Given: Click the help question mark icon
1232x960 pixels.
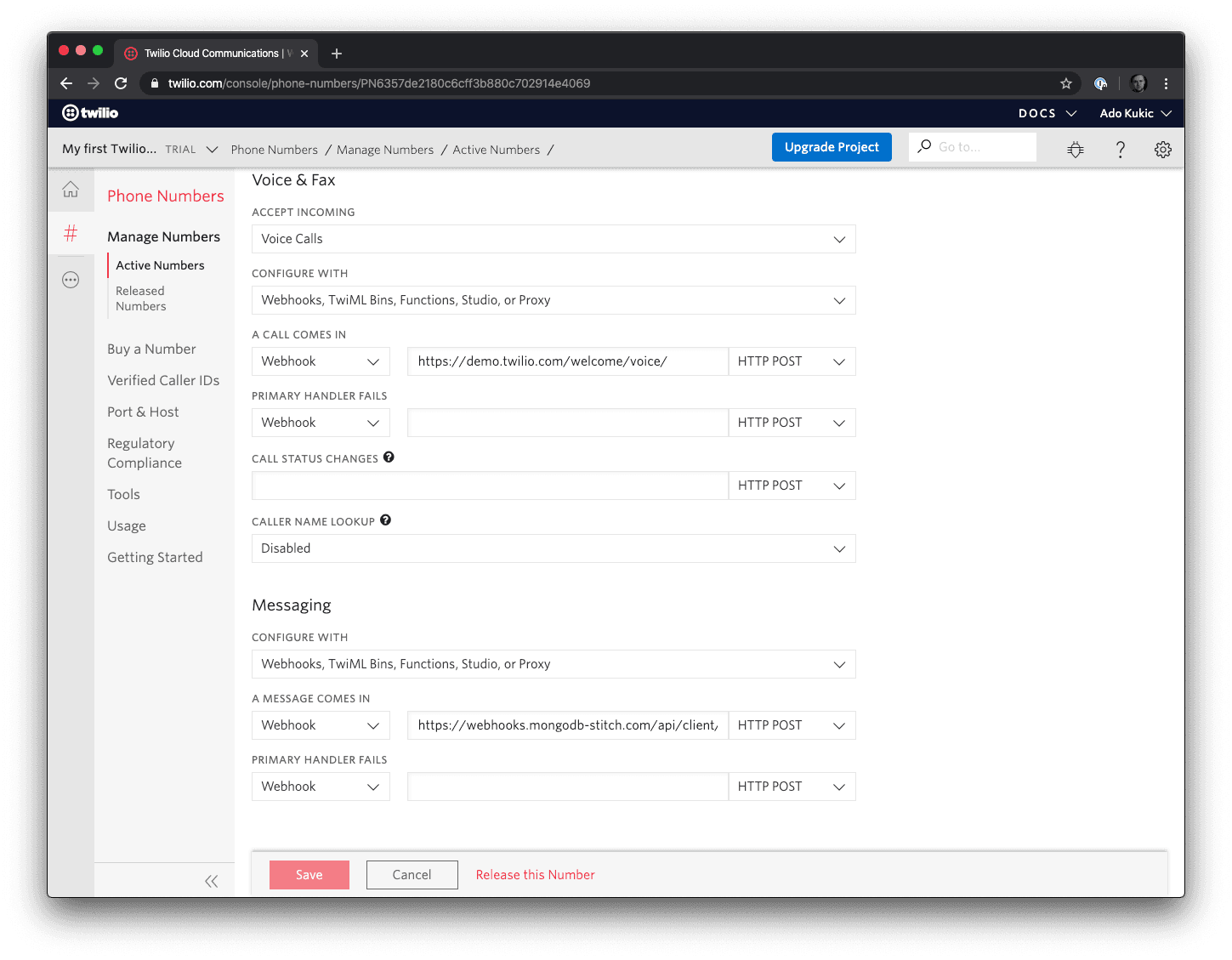Looking at the screenshot, I should tap(1120, 150).
